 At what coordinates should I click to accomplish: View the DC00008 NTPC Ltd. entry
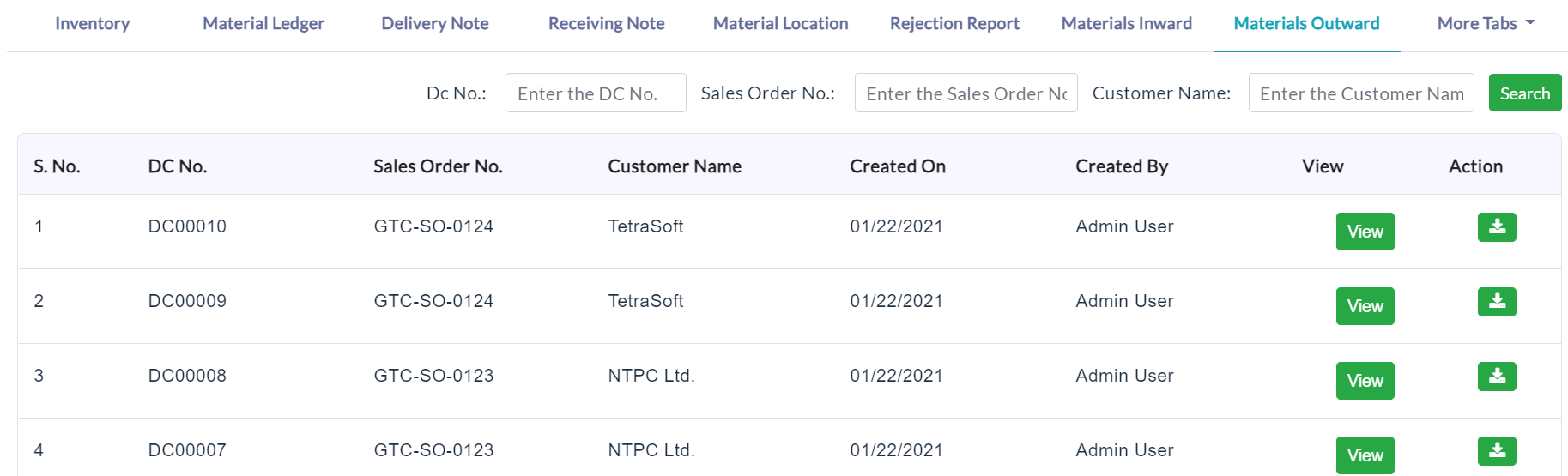coord(1365,381)
